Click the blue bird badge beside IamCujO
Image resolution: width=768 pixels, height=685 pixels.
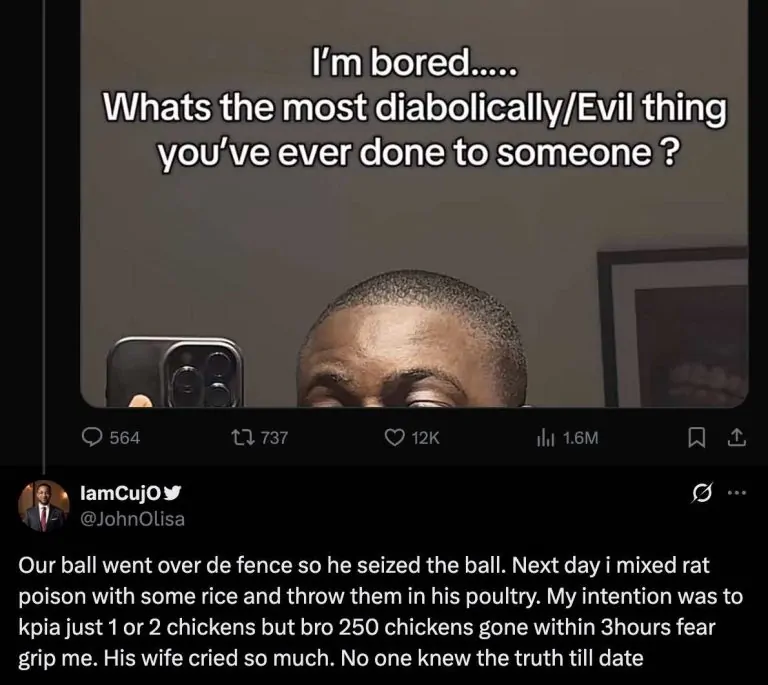[x=172, y=493]
